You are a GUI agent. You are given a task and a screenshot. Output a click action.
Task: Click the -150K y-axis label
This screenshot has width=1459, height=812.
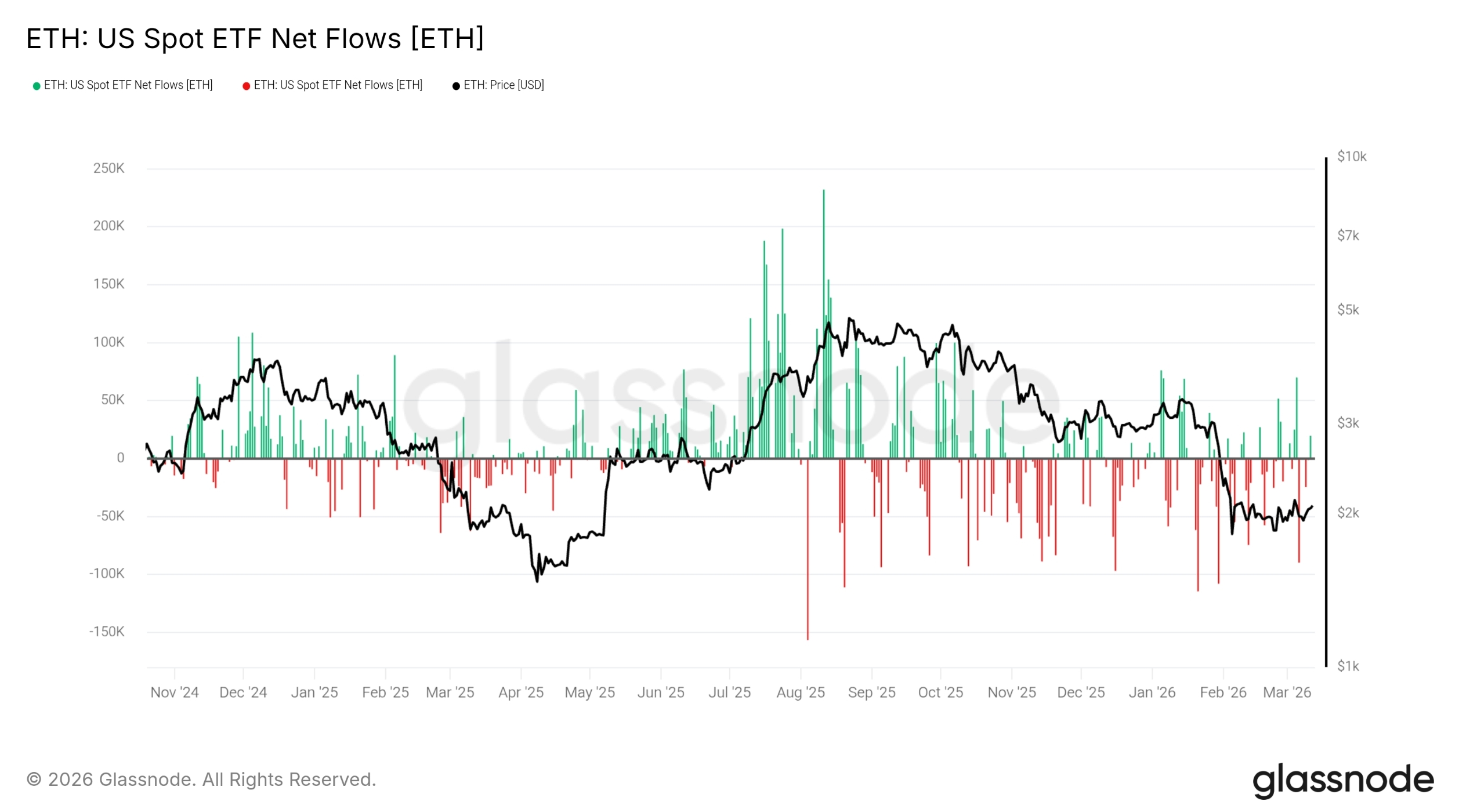click(x=107, y=632)
